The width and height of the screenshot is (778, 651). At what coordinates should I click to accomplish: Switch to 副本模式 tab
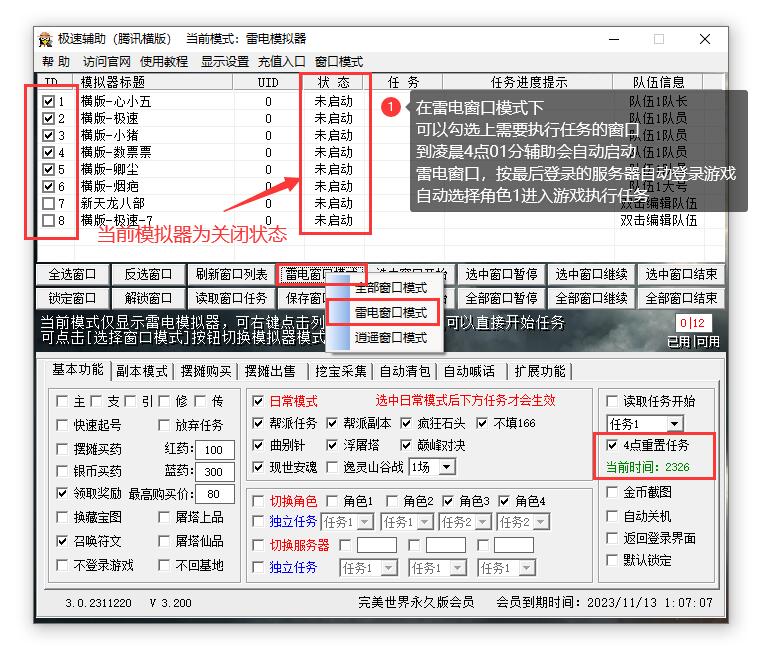point(142,371)
